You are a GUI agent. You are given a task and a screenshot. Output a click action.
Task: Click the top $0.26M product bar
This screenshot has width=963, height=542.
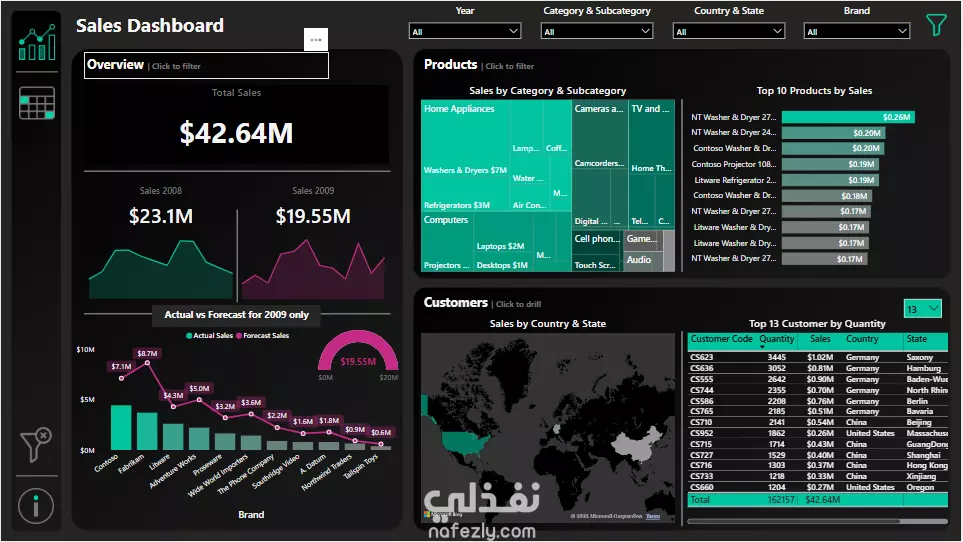[x=848, y=117]
